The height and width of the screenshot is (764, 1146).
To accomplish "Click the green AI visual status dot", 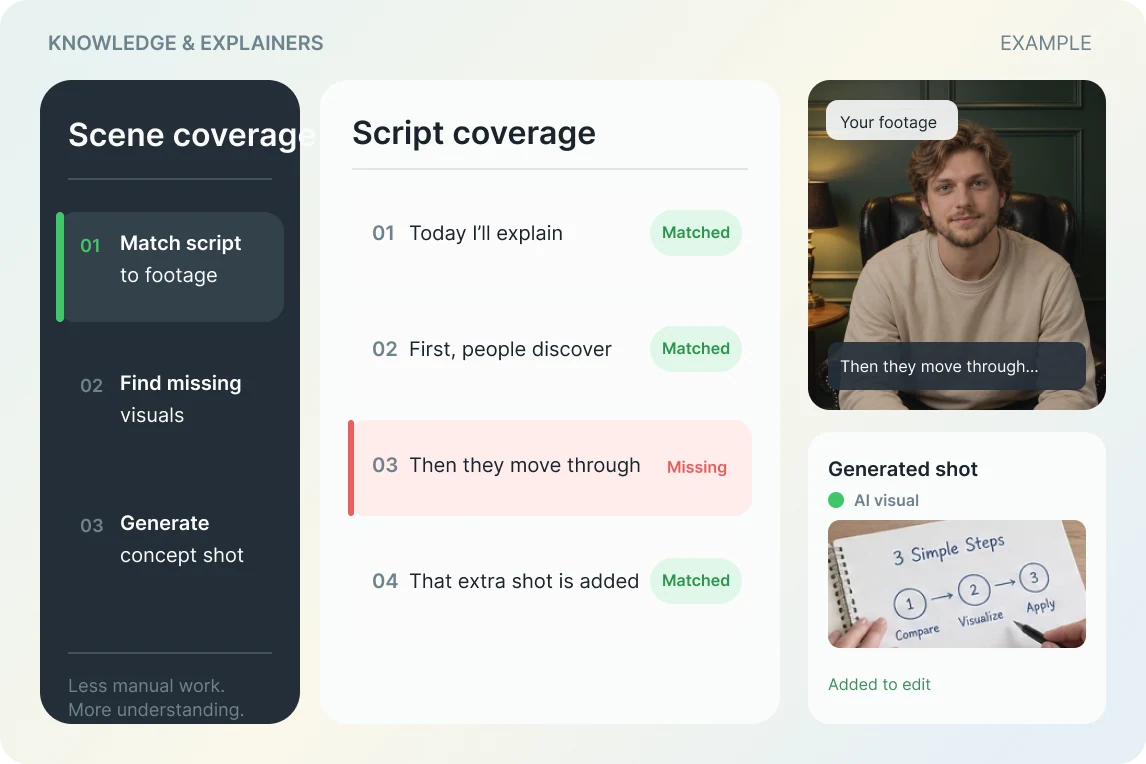I will click(x=836, y=500).
